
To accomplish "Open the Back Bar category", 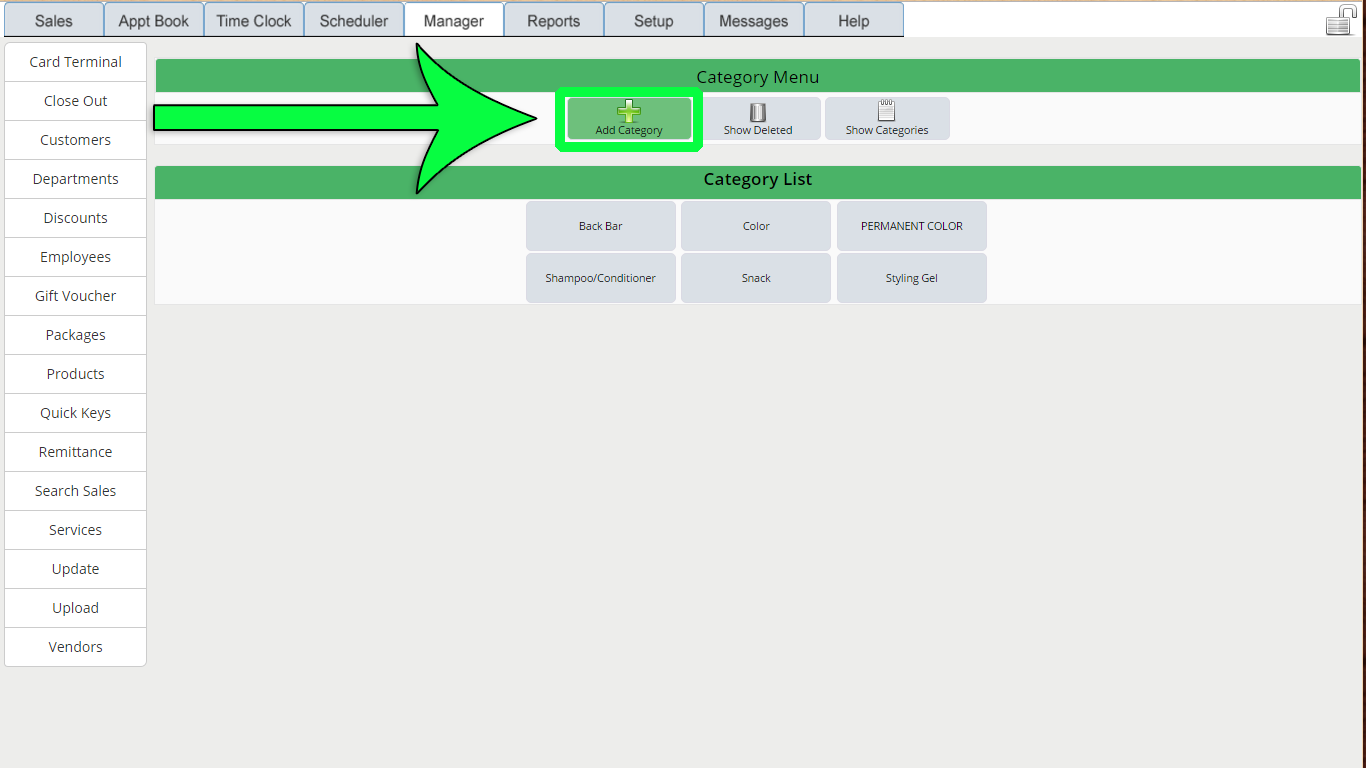I will (x=601, y=226).
